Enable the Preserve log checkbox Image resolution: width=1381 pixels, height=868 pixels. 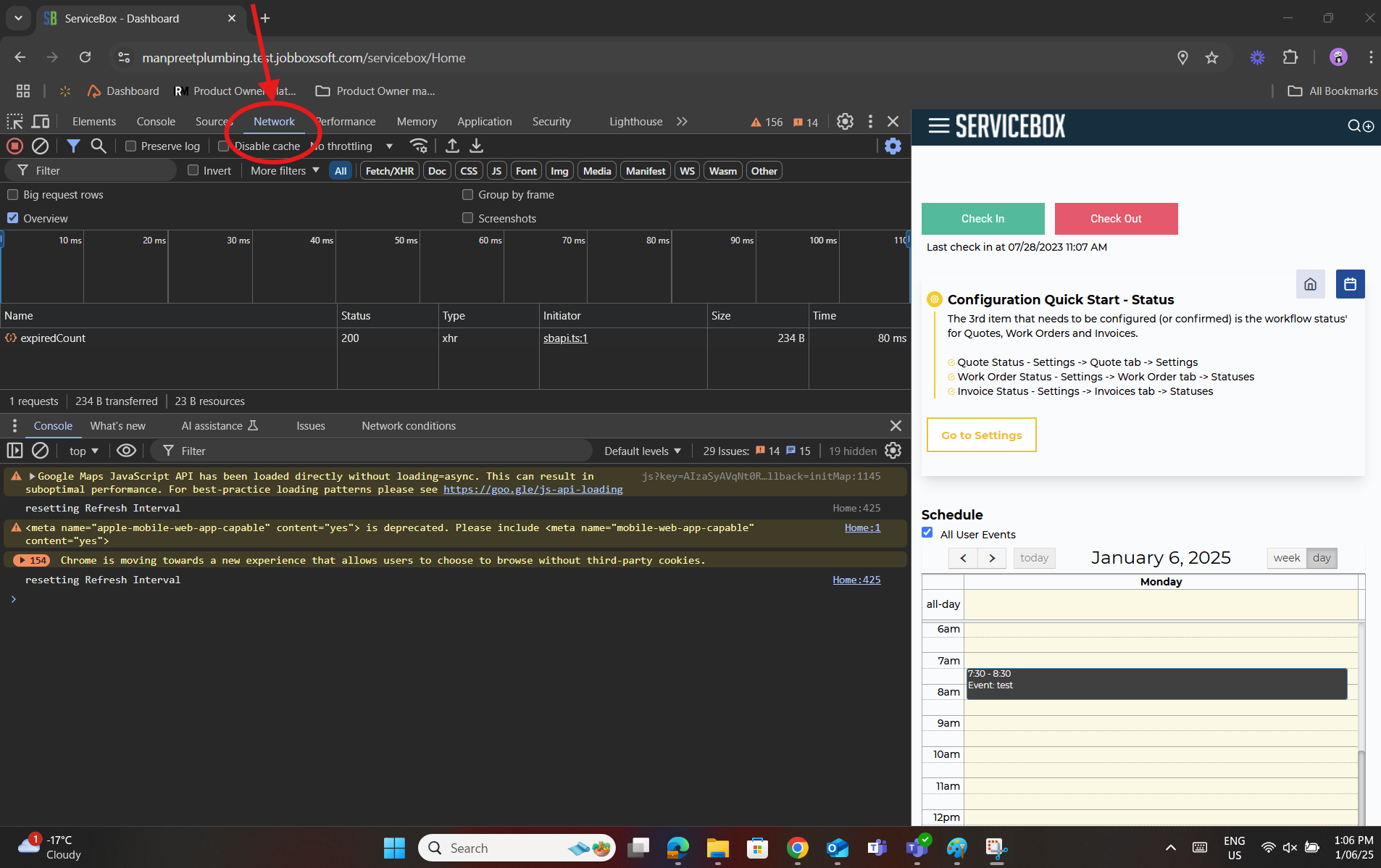tap(131, 146)
